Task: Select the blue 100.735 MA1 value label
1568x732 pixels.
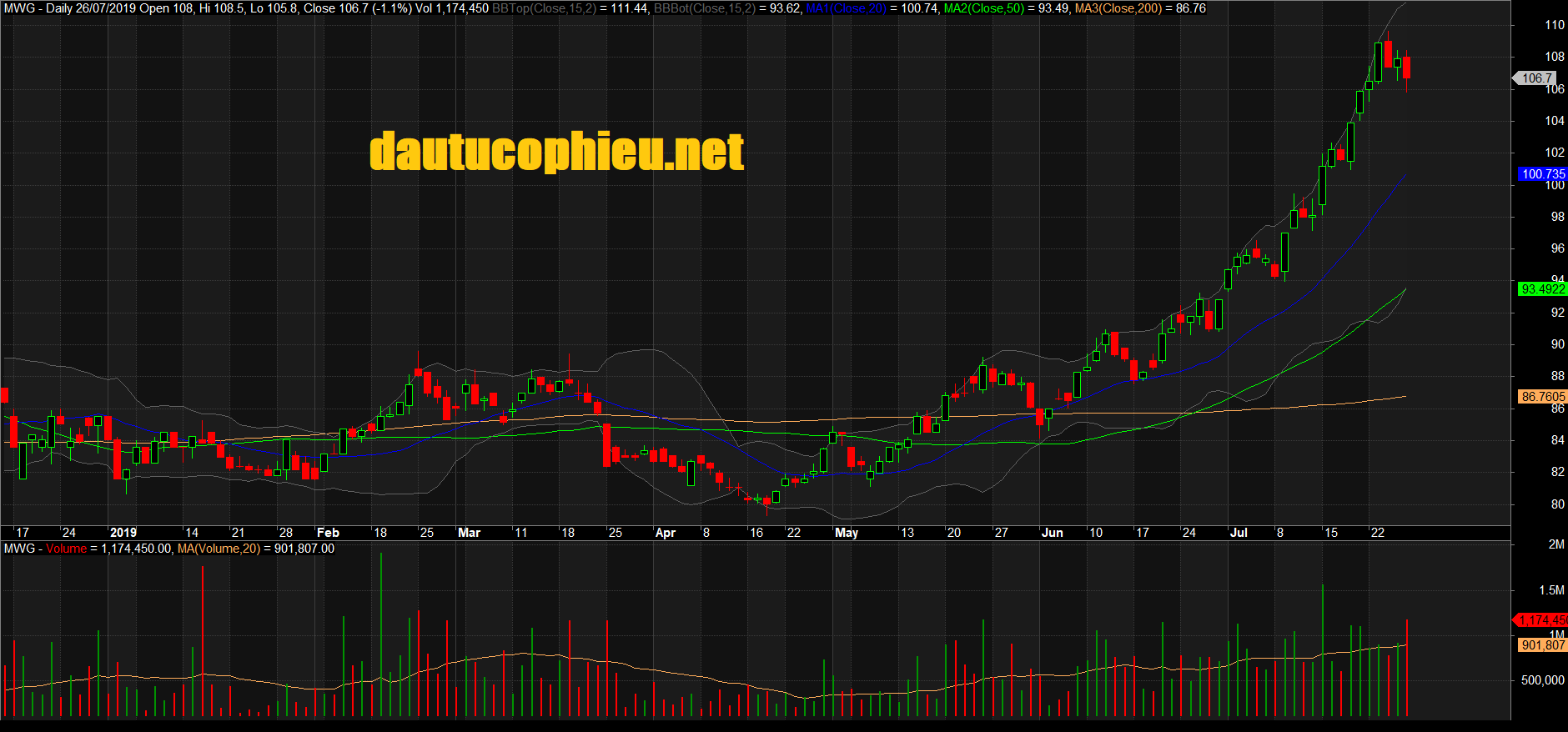Action: pyautogui.click(x=1543, y=174)
